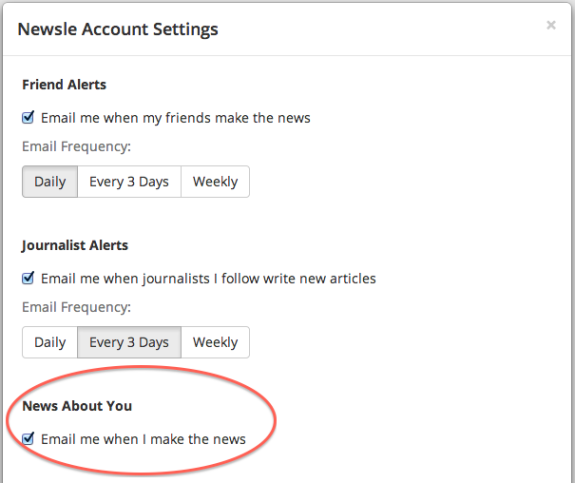Click the Friend Alerts section heading

click(64, 85)
